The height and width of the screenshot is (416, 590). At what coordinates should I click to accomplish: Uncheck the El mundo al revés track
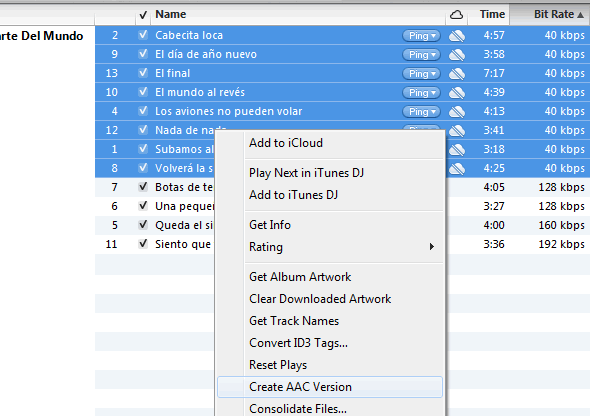point(143,92)
